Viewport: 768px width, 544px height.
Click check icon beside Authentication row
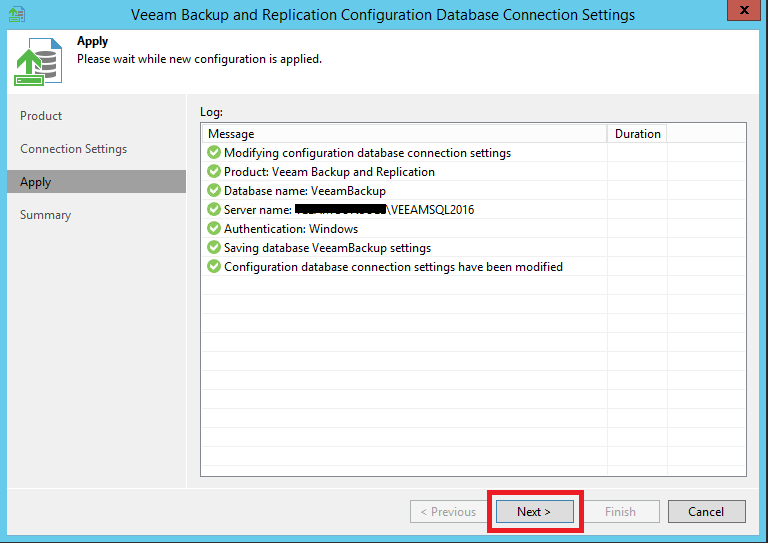point(214,229)
